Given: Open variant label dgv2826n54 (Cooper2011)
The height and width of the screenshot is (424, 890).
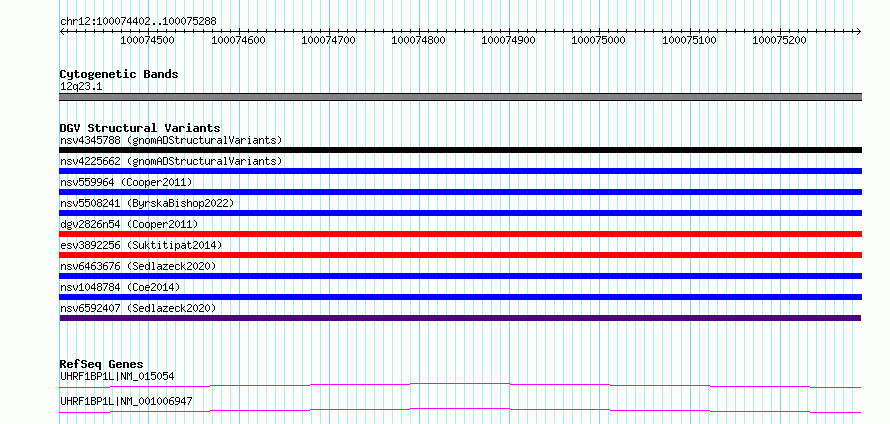Looking at the screenshot, I should [129, 224].
